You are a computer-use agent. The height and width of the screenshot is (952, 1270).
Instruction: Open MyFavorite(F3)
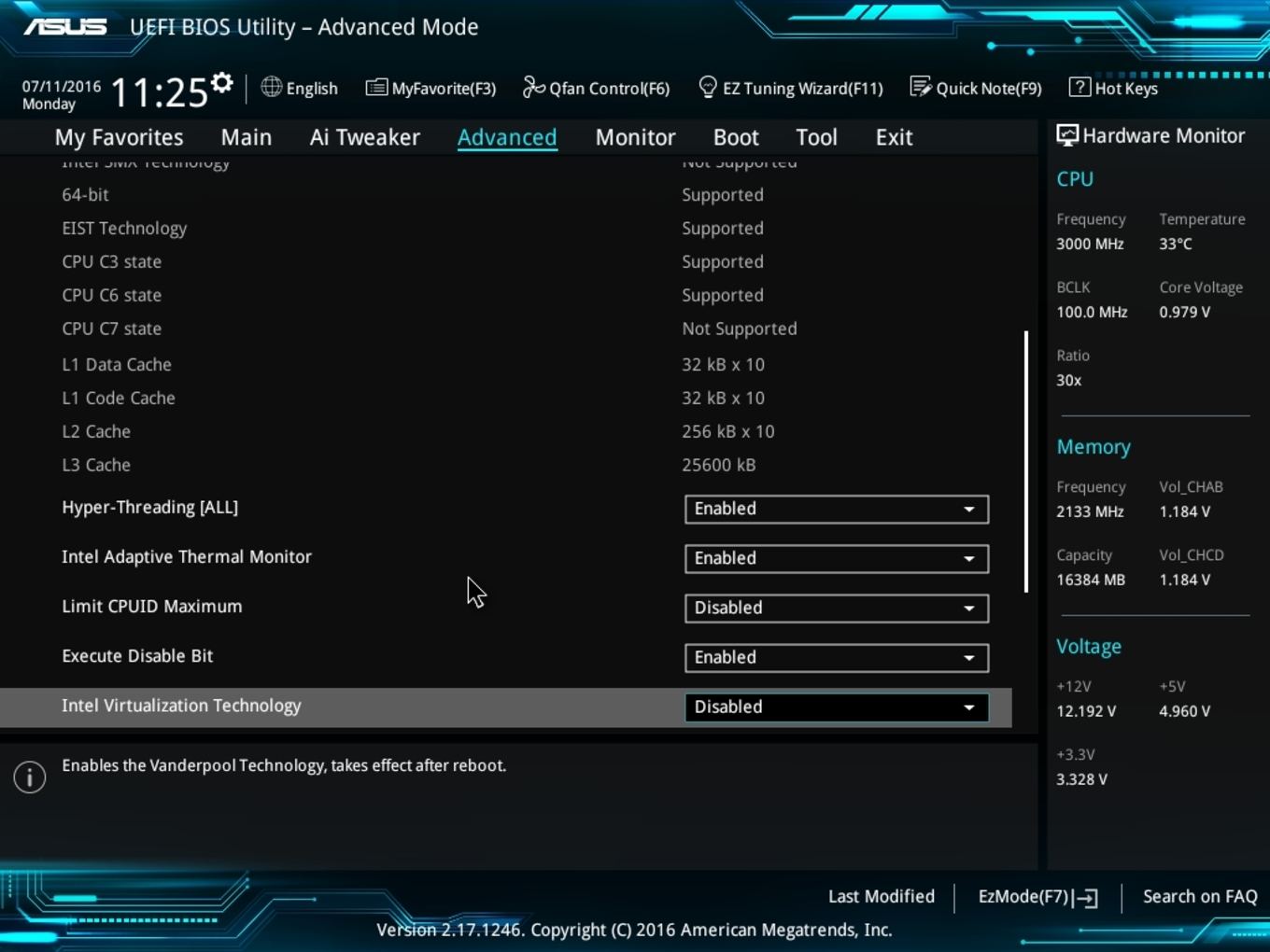pyautogui.click(x=430, y=88)
